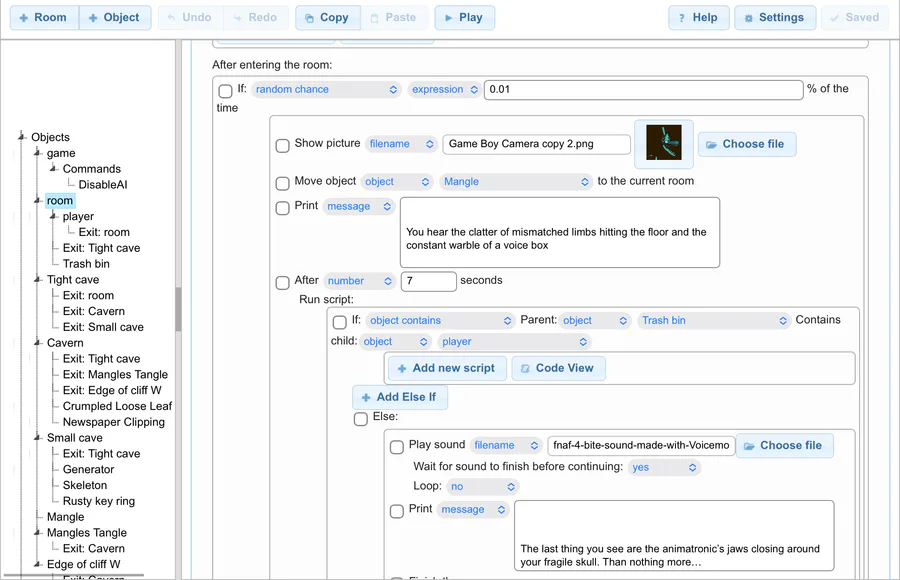Copy the selected element
Image resolution: width=900 pixels, height=580 pixels.
[x=327, y=18]
